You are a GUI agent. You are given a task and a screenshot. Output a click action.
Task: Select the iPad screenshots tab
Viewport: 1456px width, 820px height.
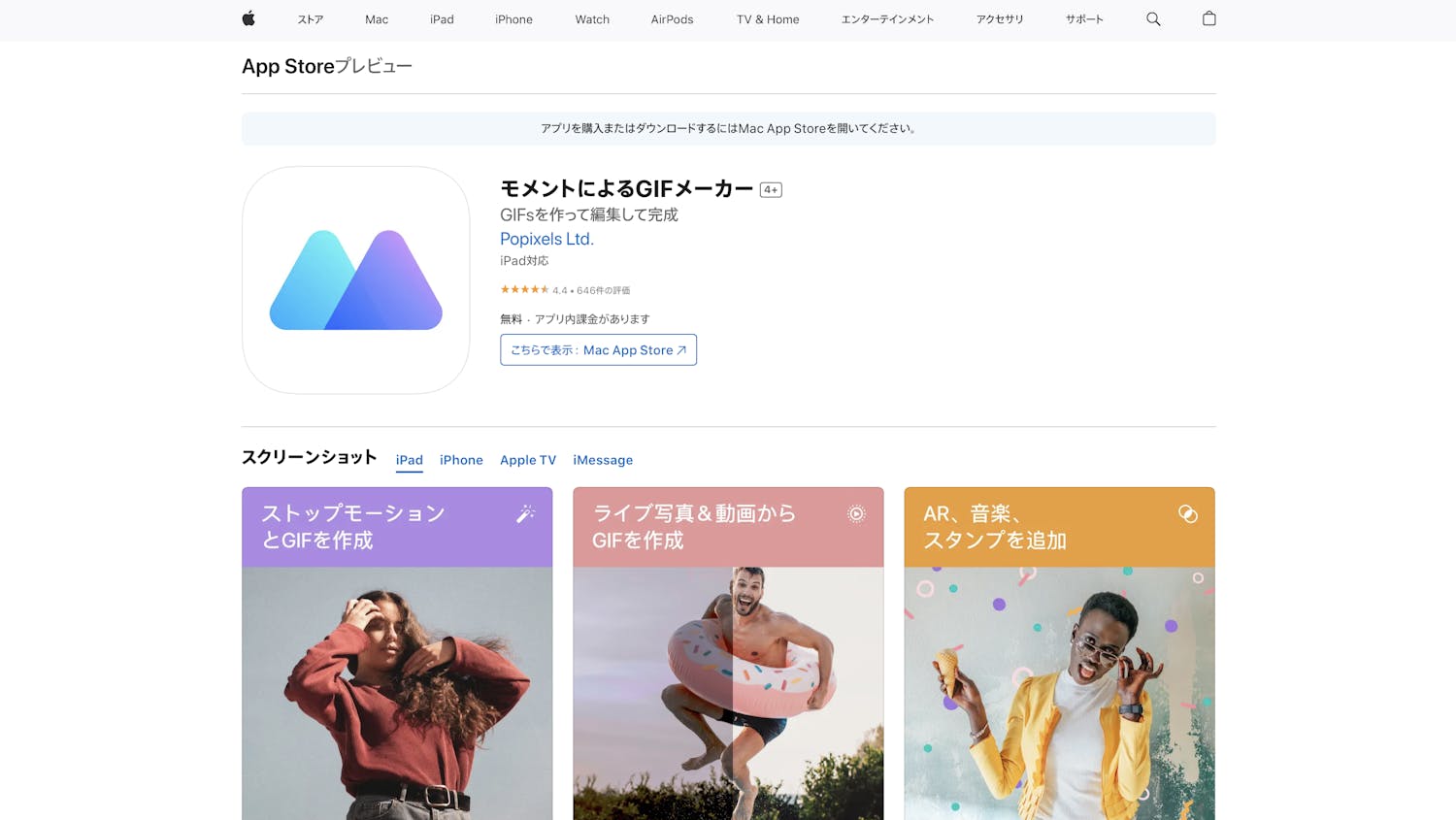coord(410,460)
